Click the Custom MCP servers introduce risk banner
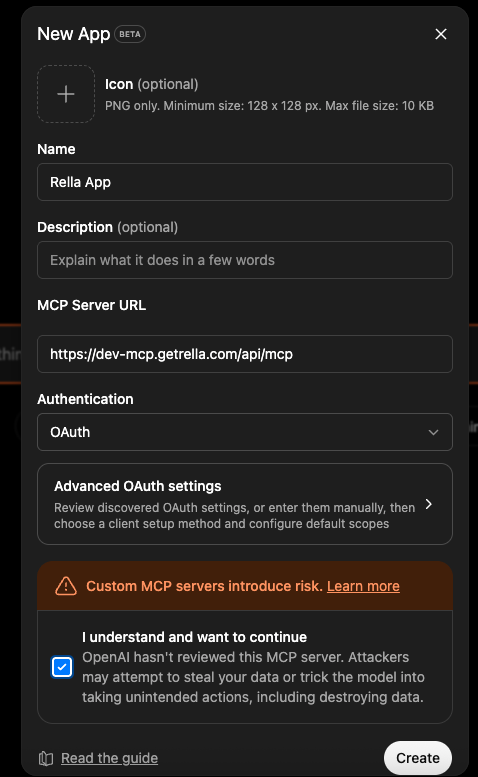478x777 pixels. click(245, 586)
